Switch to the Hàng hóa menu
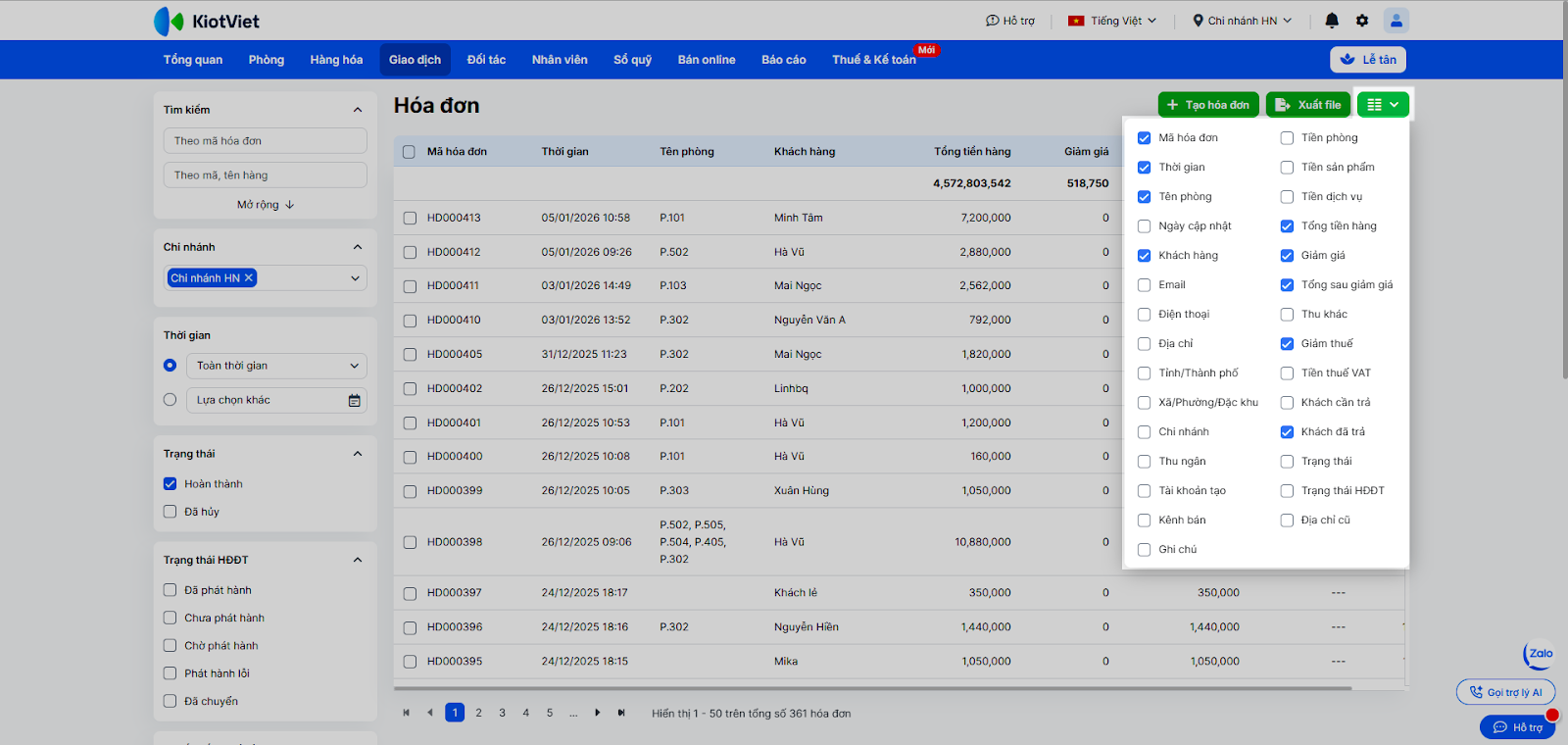This screenshot has height=745, width=1568. (x=336, y=60)
